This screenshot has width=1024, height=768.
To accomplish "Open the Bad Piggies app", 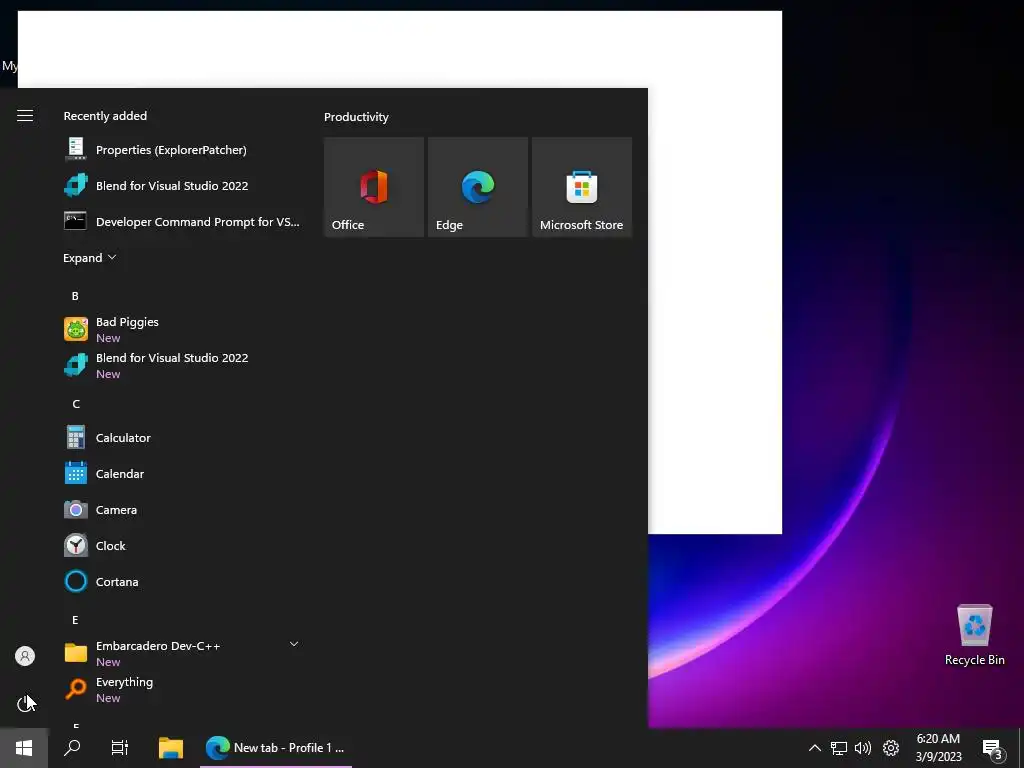I will [x=182, y=329].
